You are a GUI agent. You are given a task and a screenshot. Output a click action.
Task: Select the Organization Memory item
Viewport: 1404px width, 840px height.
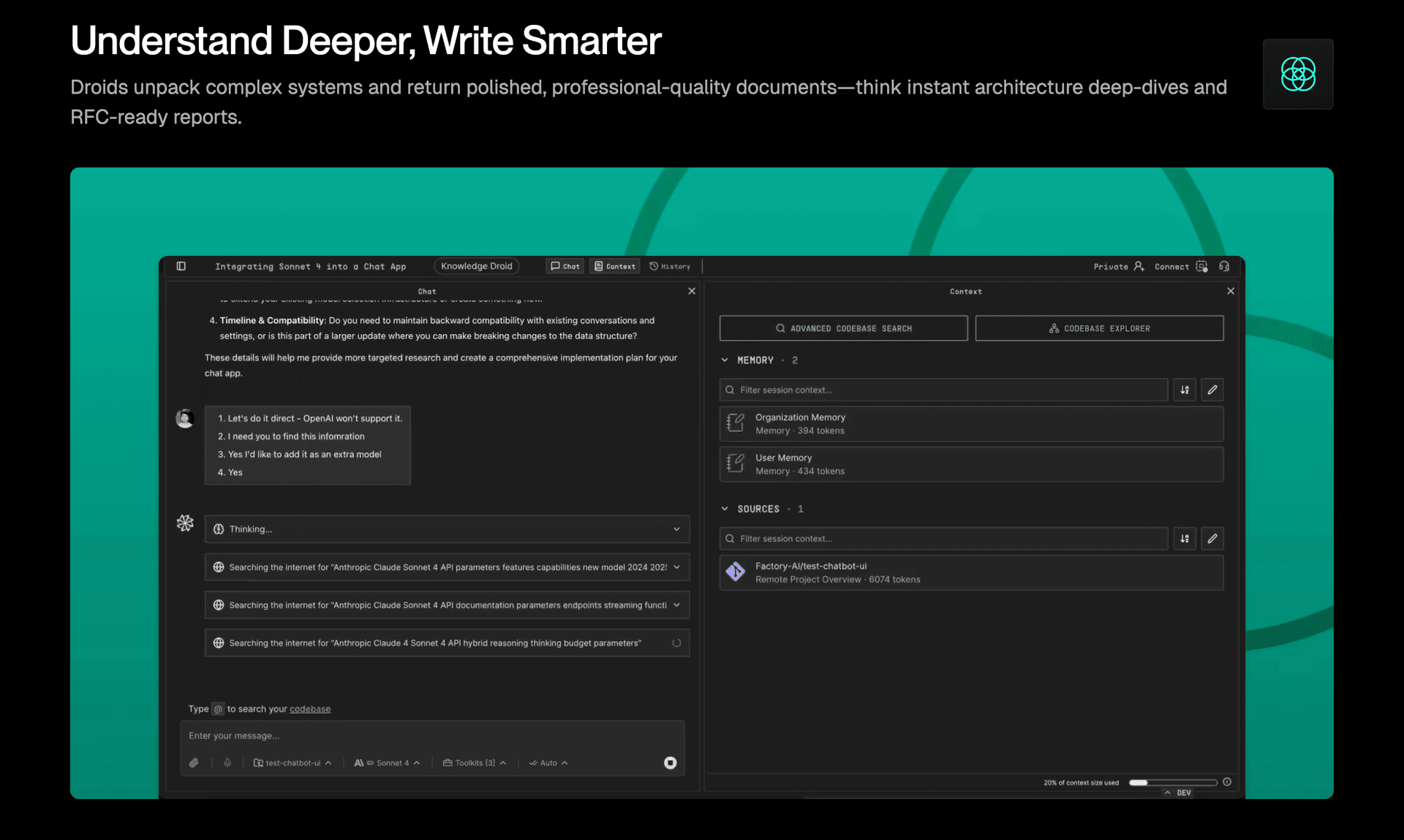click(x=972, y=424)
